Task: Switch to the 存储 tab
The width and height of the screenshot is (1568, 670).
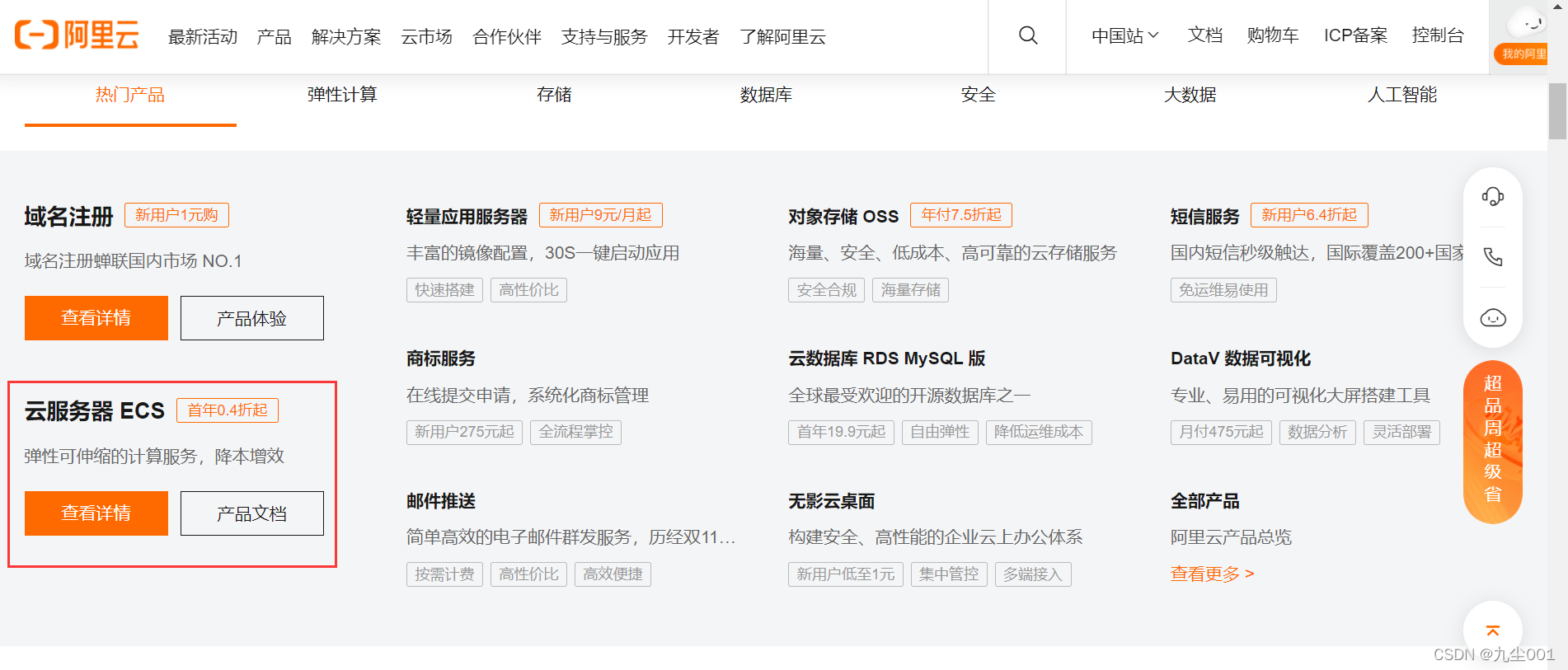Action: coord(554,95)
